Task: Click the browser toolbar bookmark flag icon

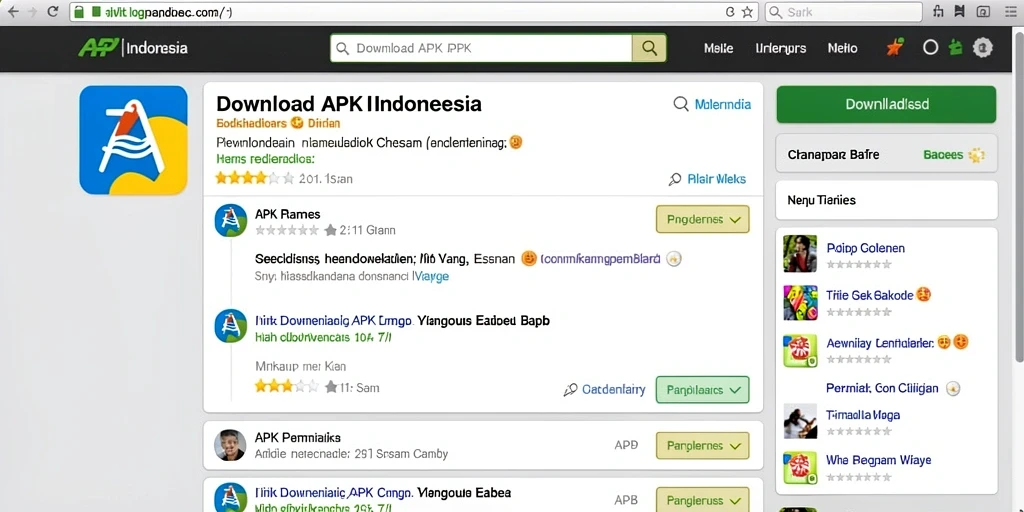Action: [x=959, y=12]
